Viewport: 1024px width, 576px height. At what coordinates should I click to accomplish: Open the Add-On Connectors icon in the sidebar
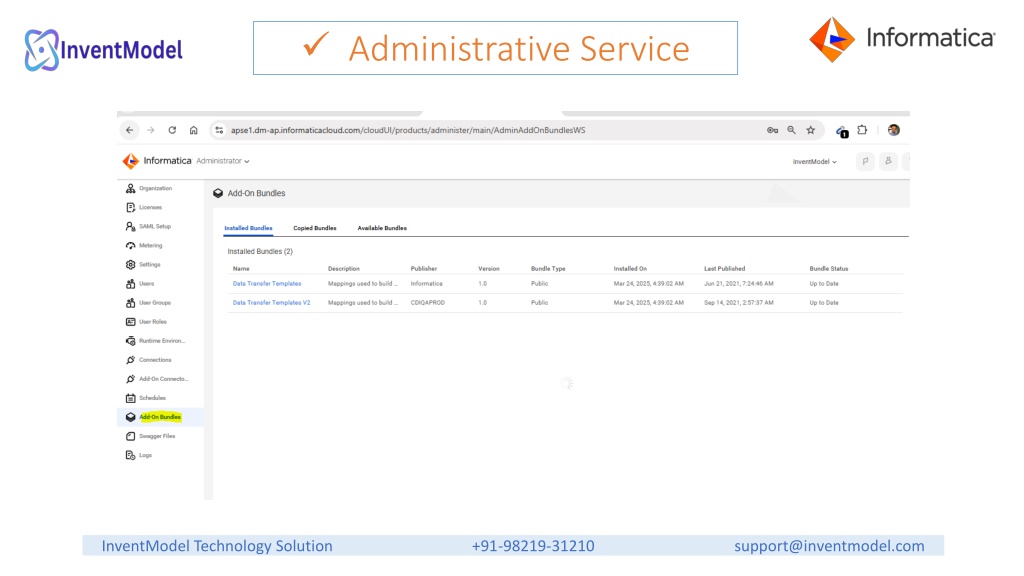click(131, 379)
